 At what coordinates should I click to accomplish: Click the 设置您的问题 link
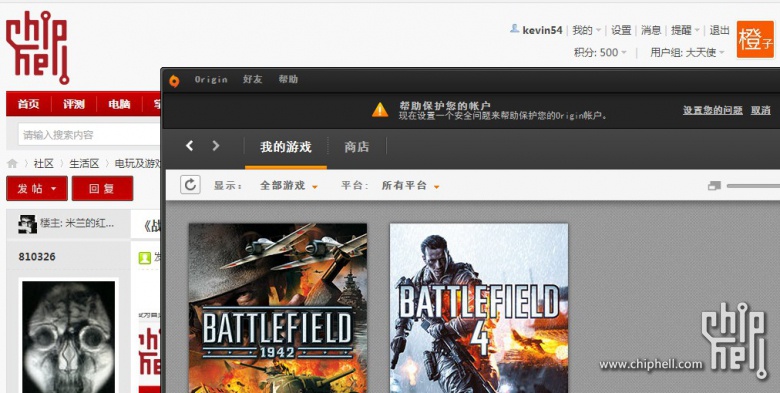[712, 110]
